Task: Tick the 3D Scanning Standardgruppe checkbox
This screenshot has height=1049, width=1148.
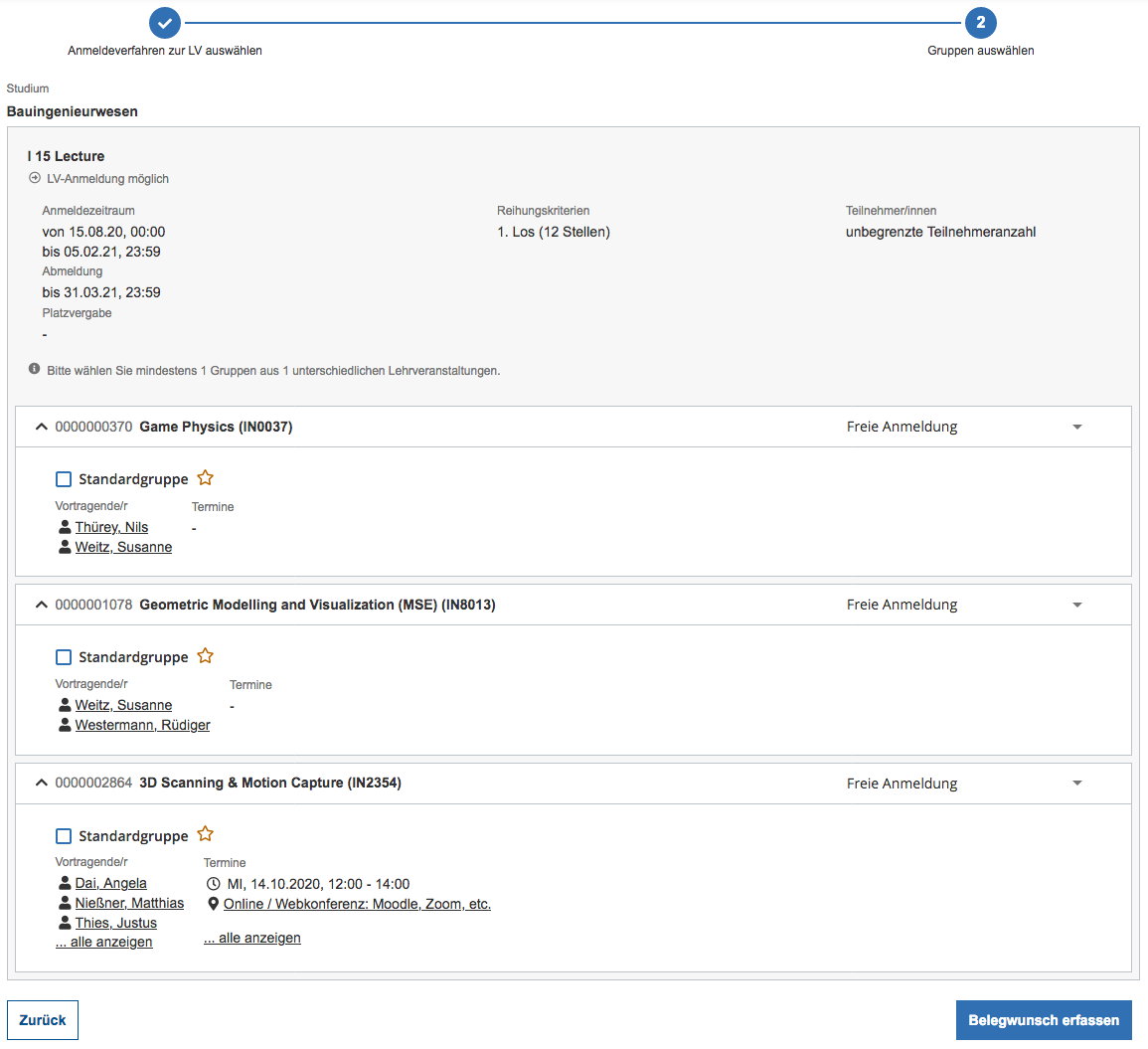Action: pyautogui.click(x=64, y=836)
